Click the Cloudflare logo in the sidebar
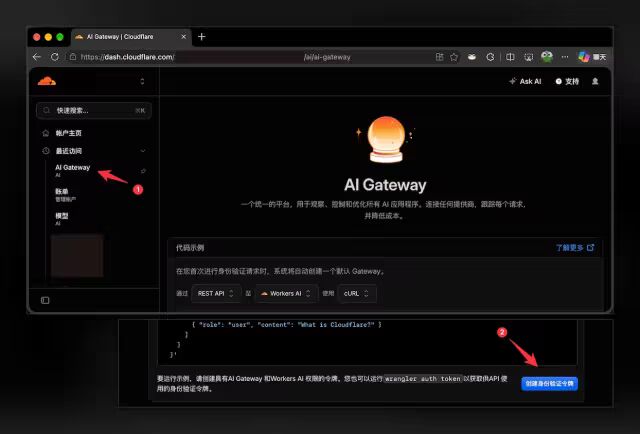This screenshot has width=640, height=434. tap(47, 81)
